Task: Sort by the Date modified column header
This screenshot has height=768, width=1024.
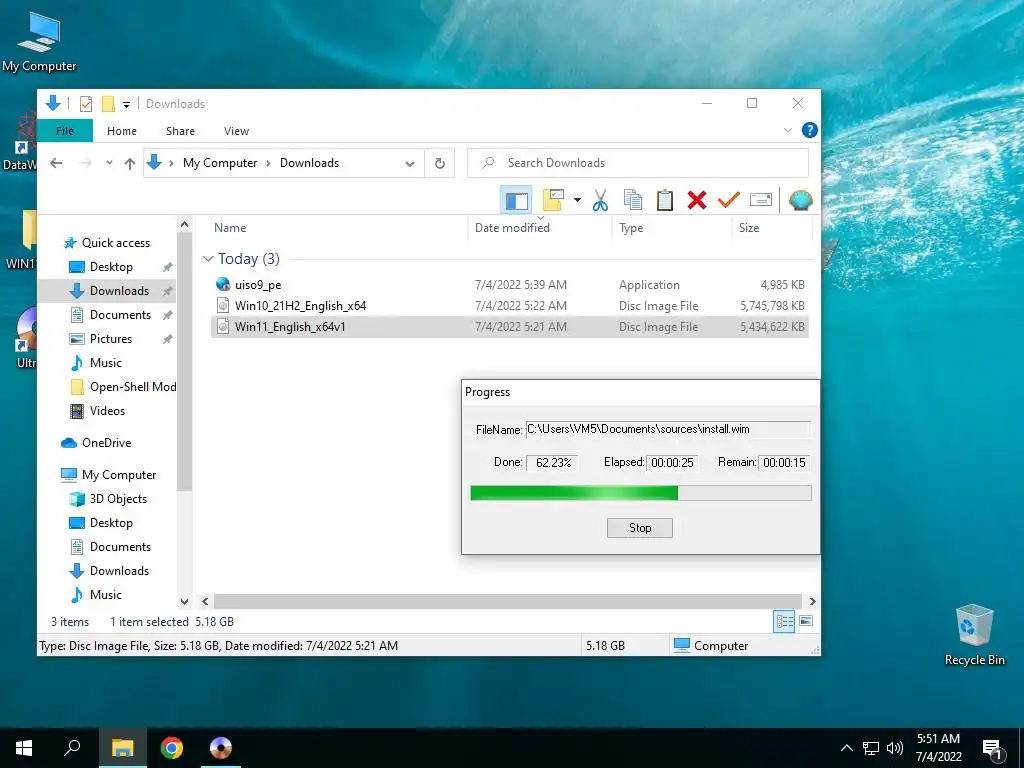Action: tap(540, 228)
